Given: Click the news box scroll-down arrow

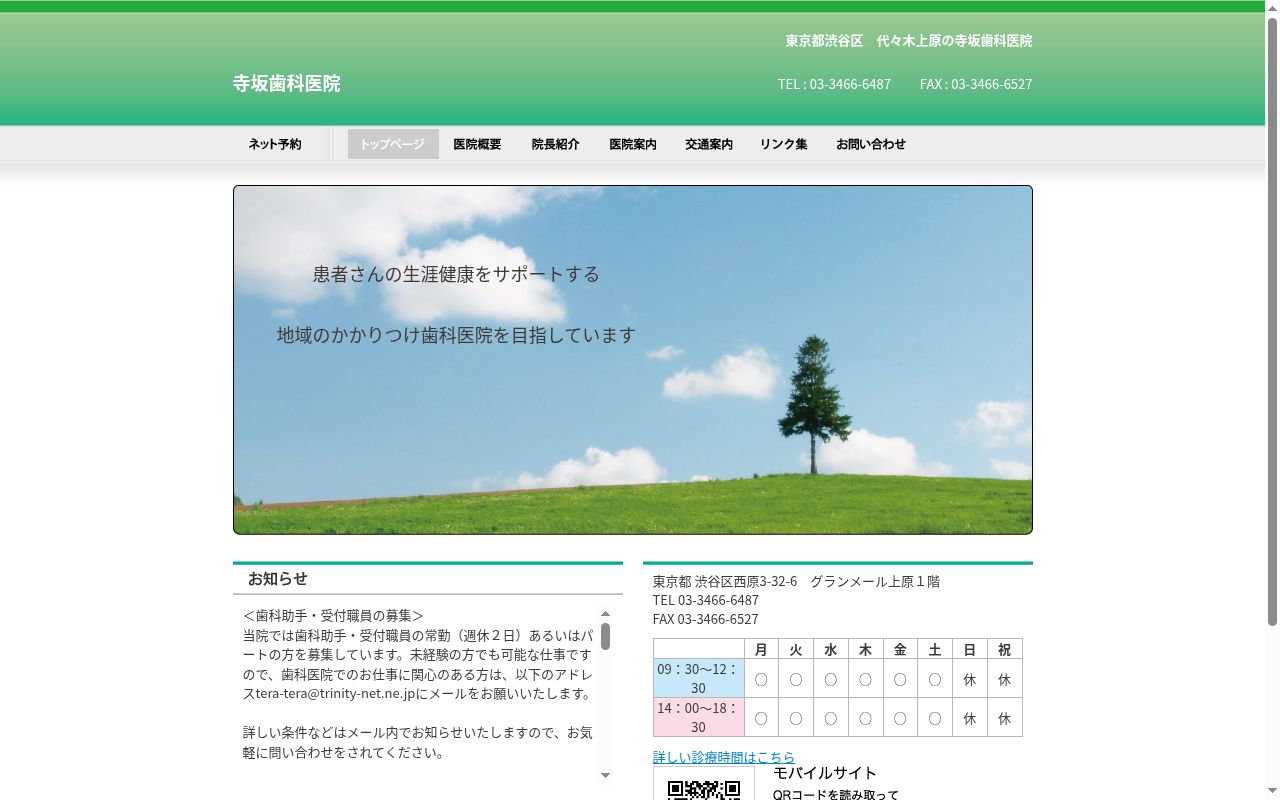Looking at the screenshot, I should [605, 775].
